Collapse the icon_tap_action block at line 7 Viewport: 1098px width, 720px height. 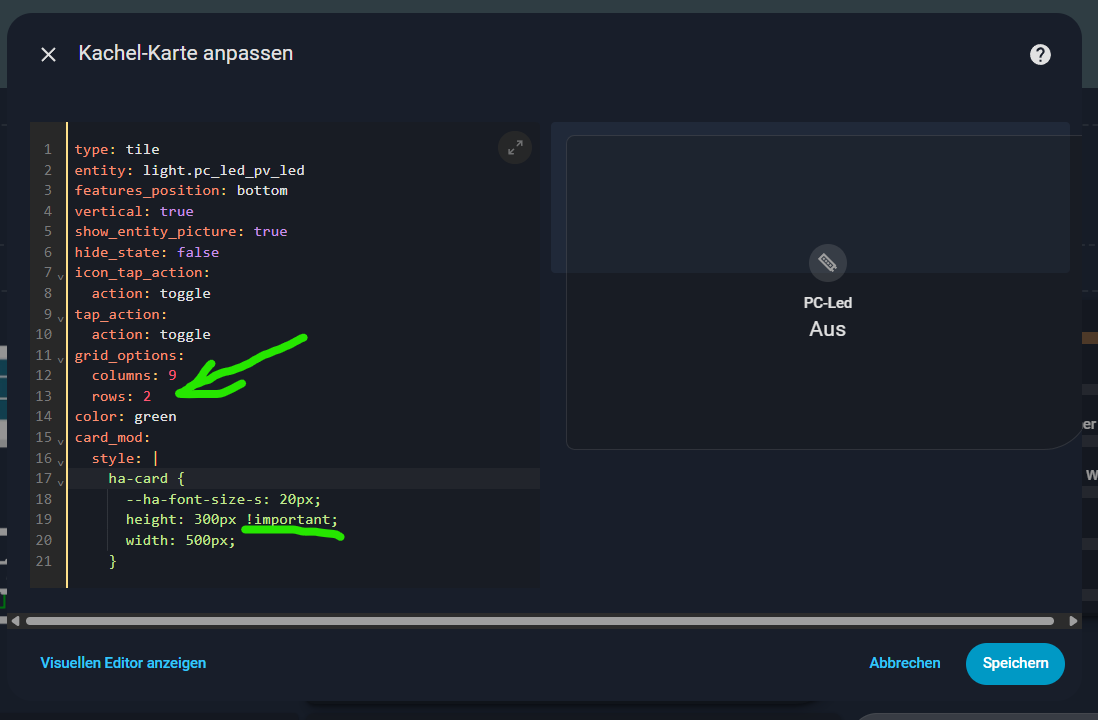(x=61, y=275)
